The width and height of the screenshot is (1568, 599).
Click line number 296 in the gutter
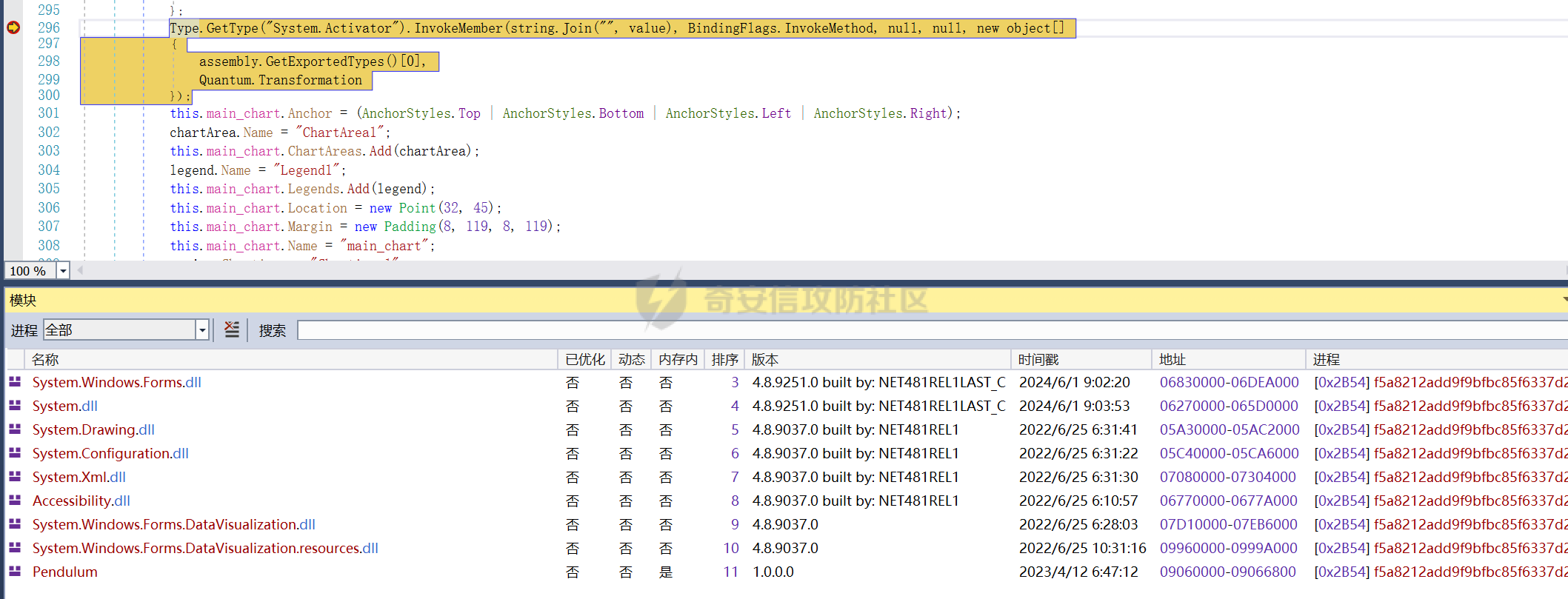[x=49, y=27]
